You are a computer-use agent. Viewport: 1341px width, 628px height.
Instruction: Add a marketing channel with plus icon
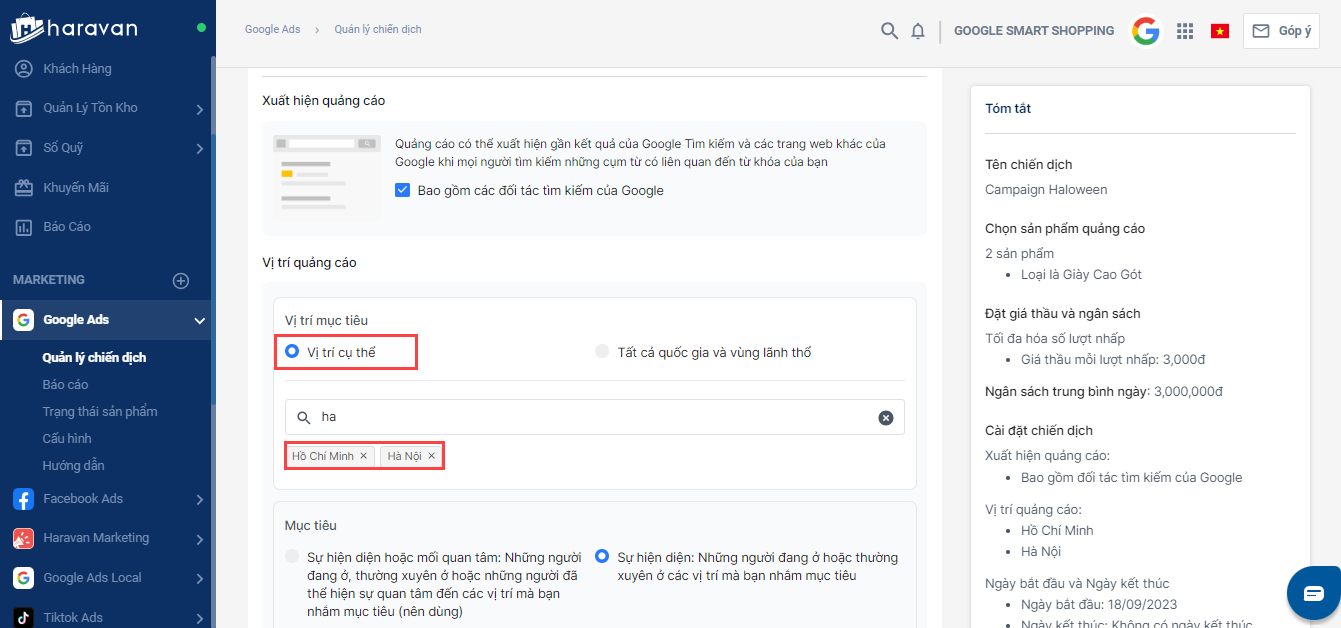(181, 281)
